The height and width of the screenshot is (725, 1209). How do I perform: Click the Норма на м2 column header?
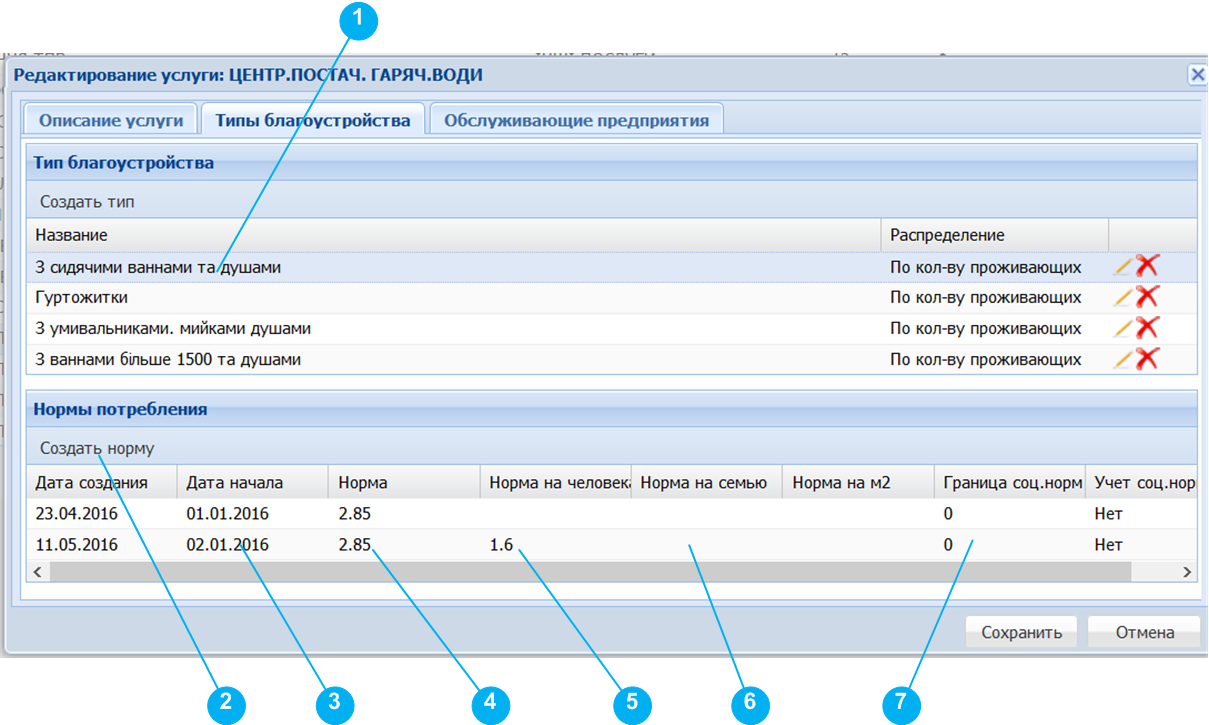858,482
